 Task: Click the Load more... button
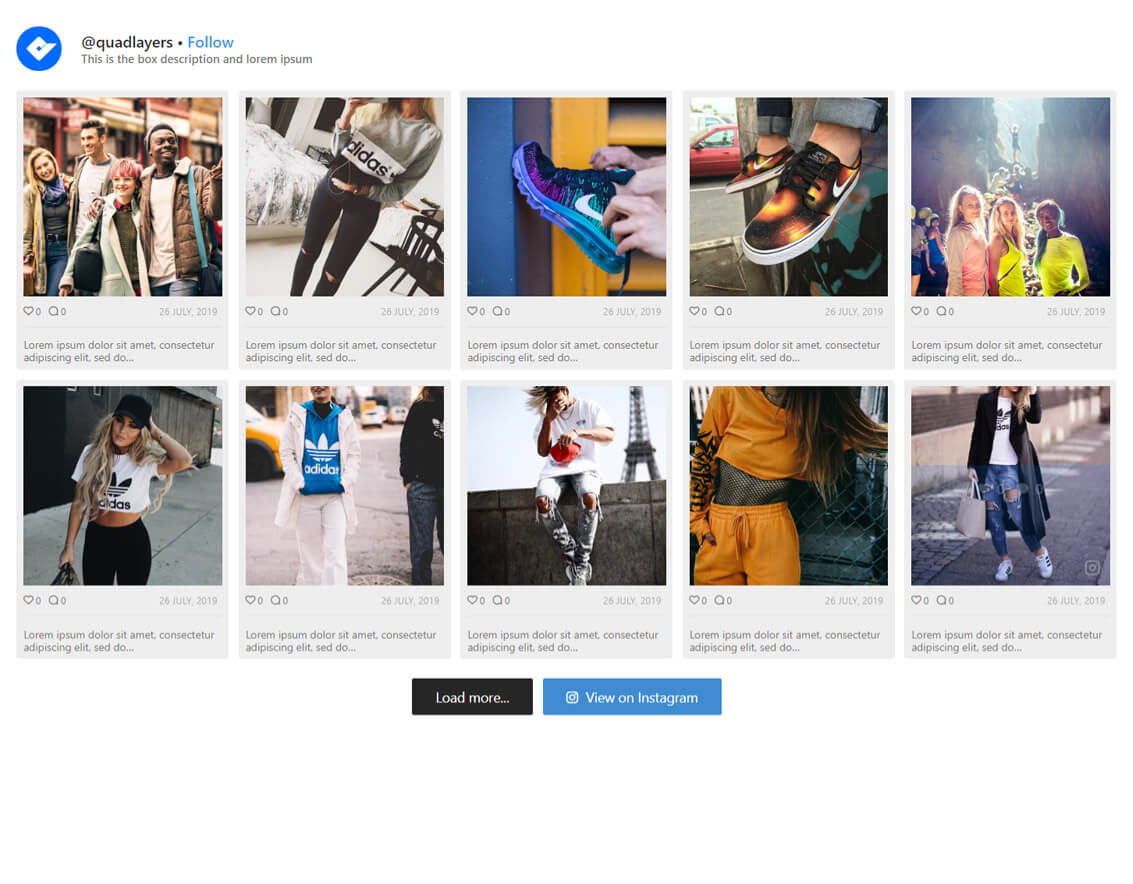pos(472,697)
